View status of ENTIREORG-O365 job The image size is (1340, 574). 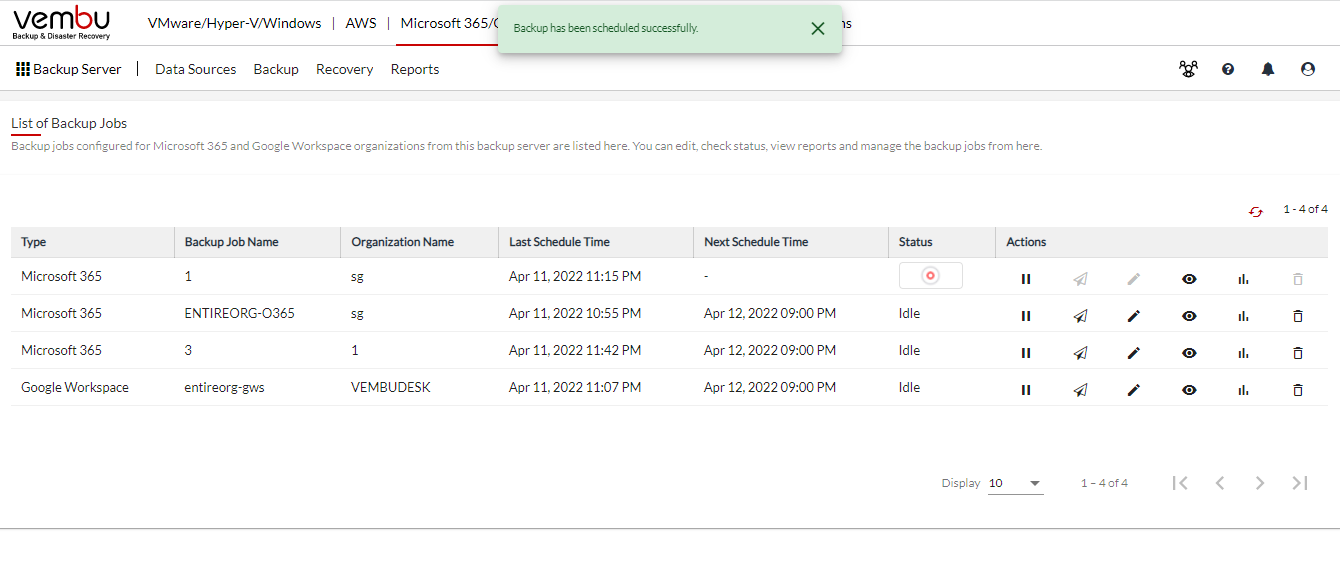coord(1189,316)
